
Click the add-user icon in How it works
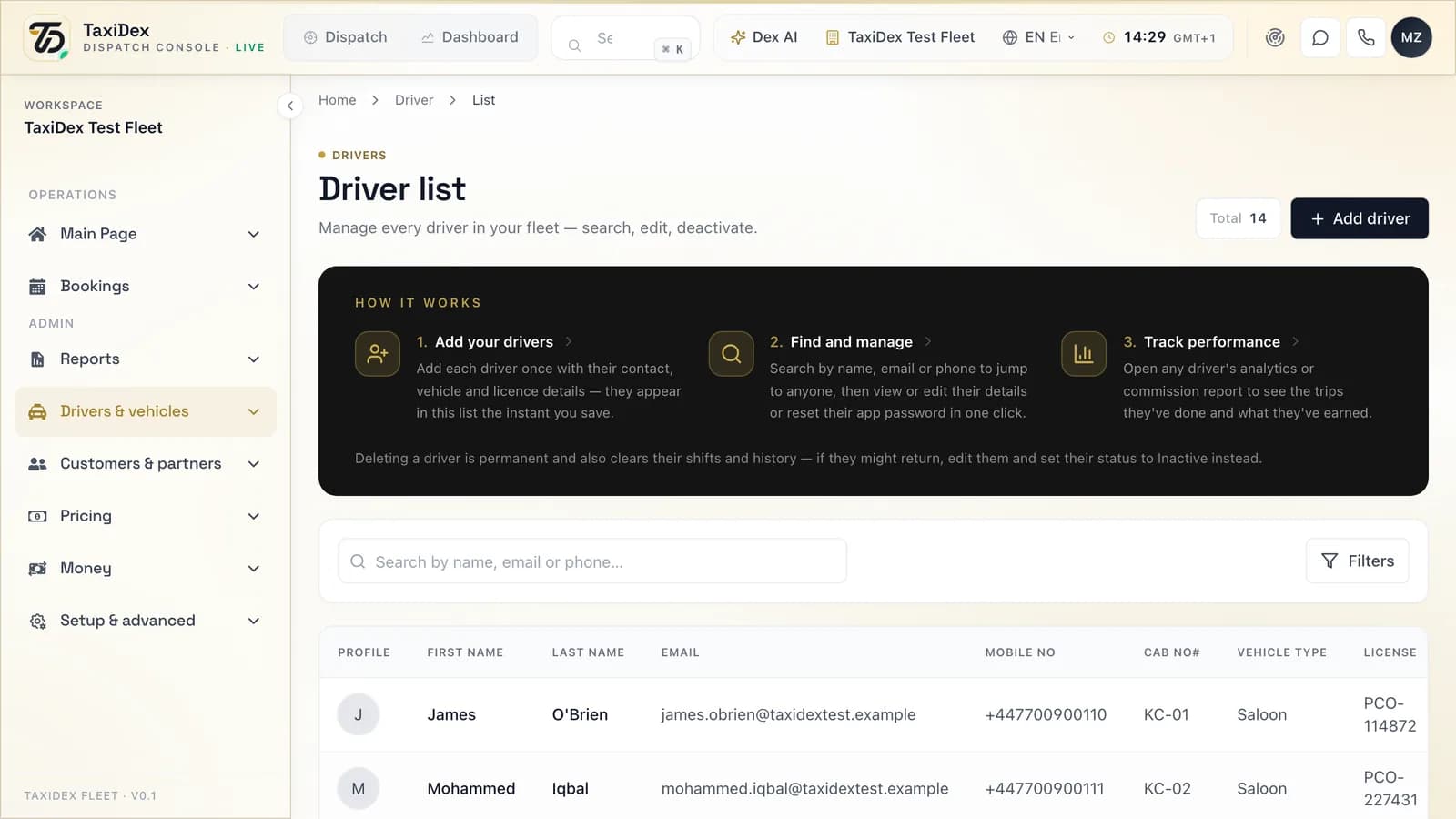pos(378,354)
